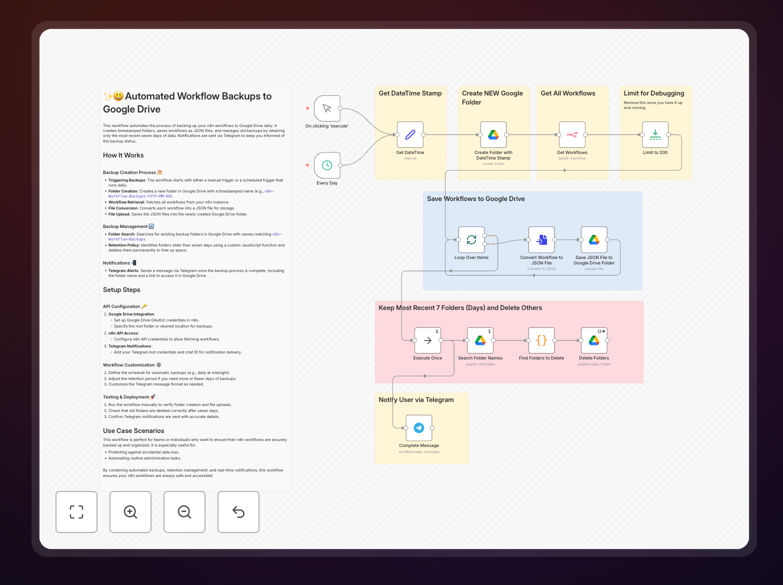The image size is (783, 585).
Task: Select Save JSON File to Google Drive node
Action: point(594,240)
